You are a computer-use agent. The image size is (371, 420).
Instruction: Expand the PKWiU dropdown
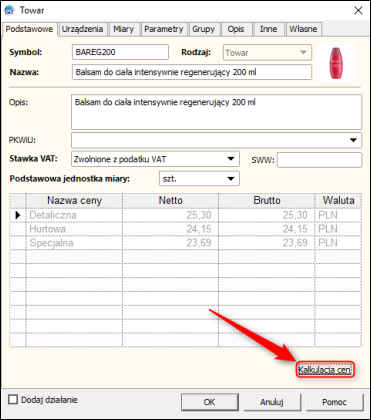coord(353,140)
